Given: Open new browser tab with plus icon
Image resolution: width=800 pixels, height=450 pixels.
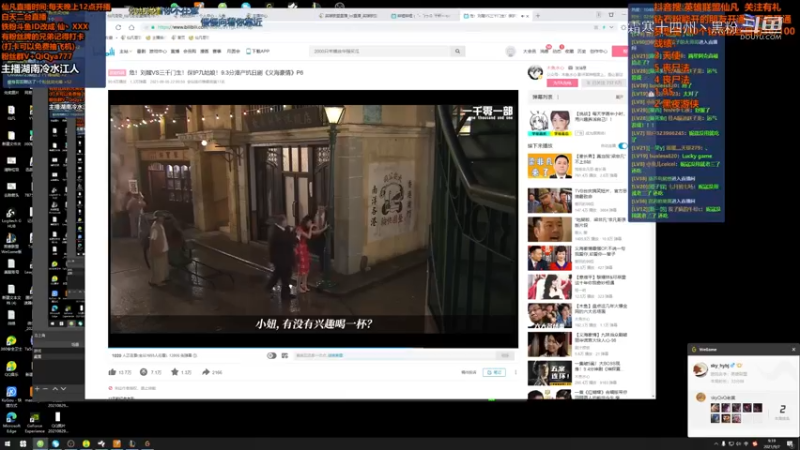Looking at the screenshot, I should click(x=538, y=16).
